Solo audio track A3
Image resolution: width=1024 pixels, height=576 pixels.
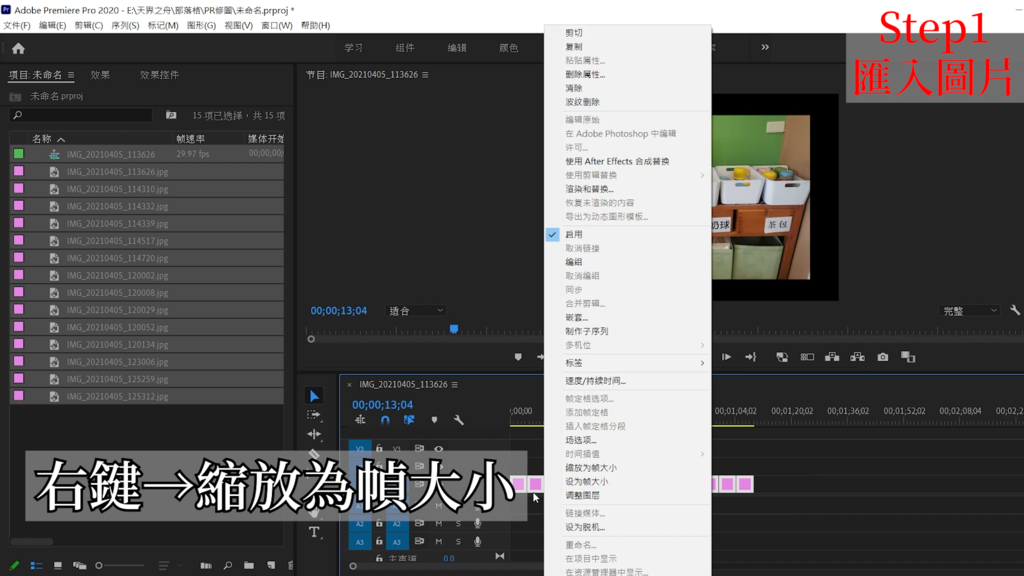tap(458, 541)
